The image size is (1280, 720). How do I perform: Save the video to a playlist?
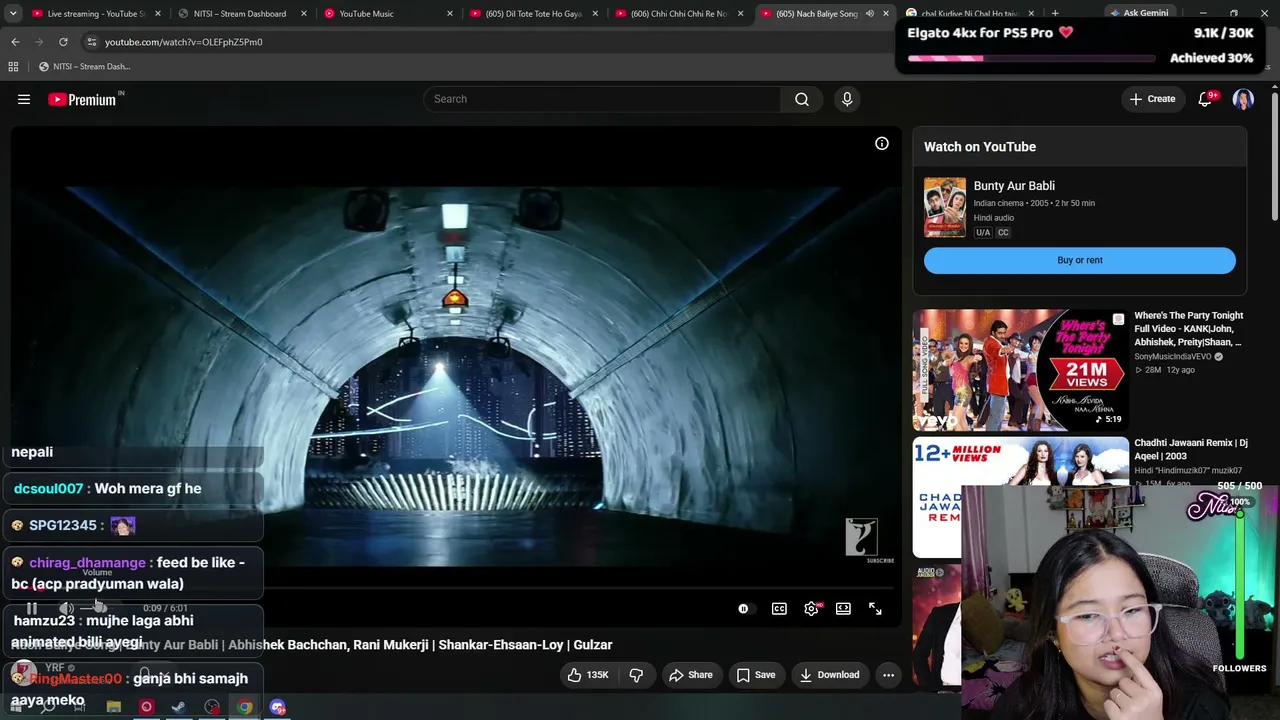point(756,675)
